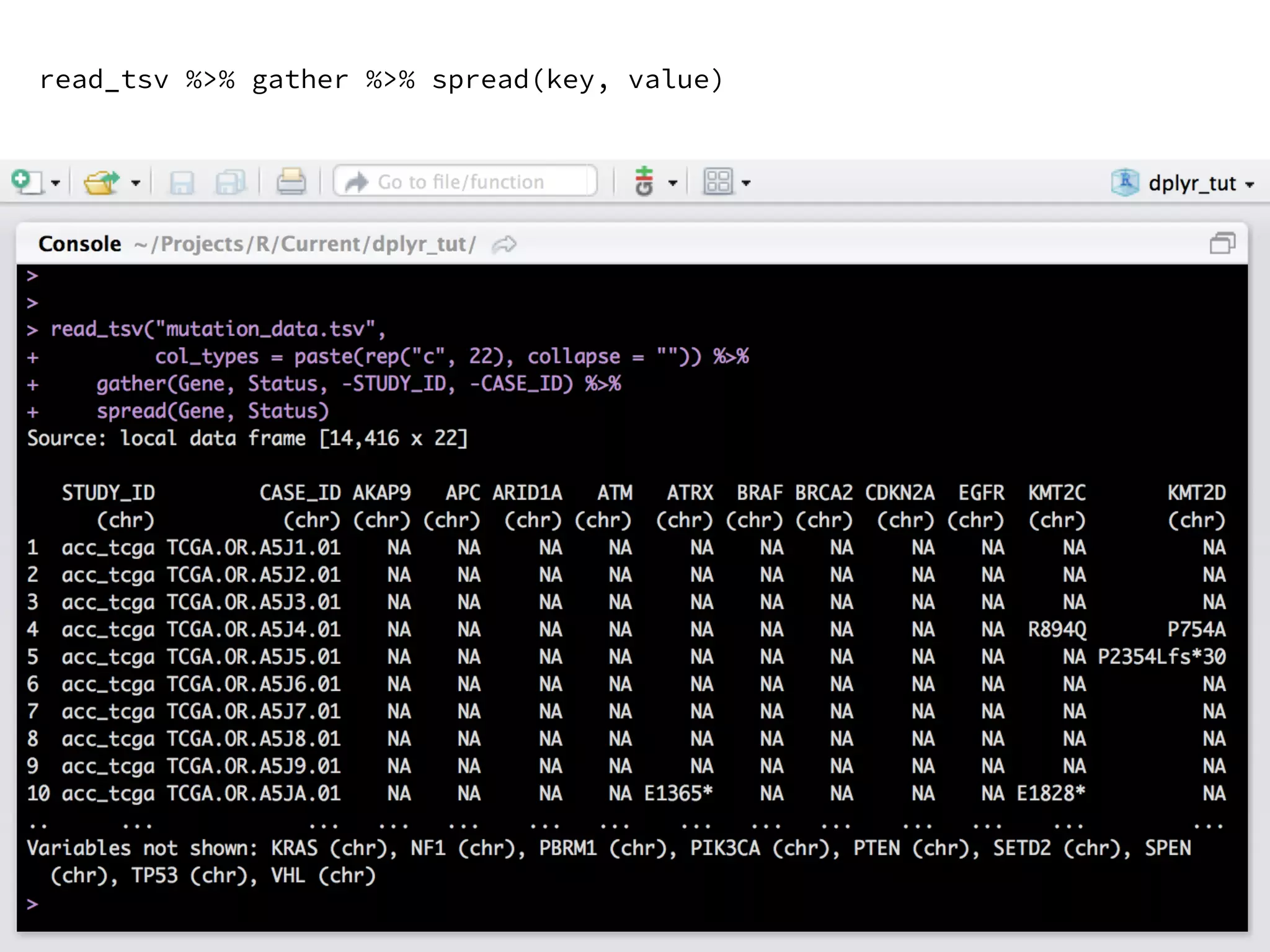The width and height of the screenshot is (1270, 952).
Task: Click the TCGA.OR.A5J1.01 case ID
Action: click(254, 548)
